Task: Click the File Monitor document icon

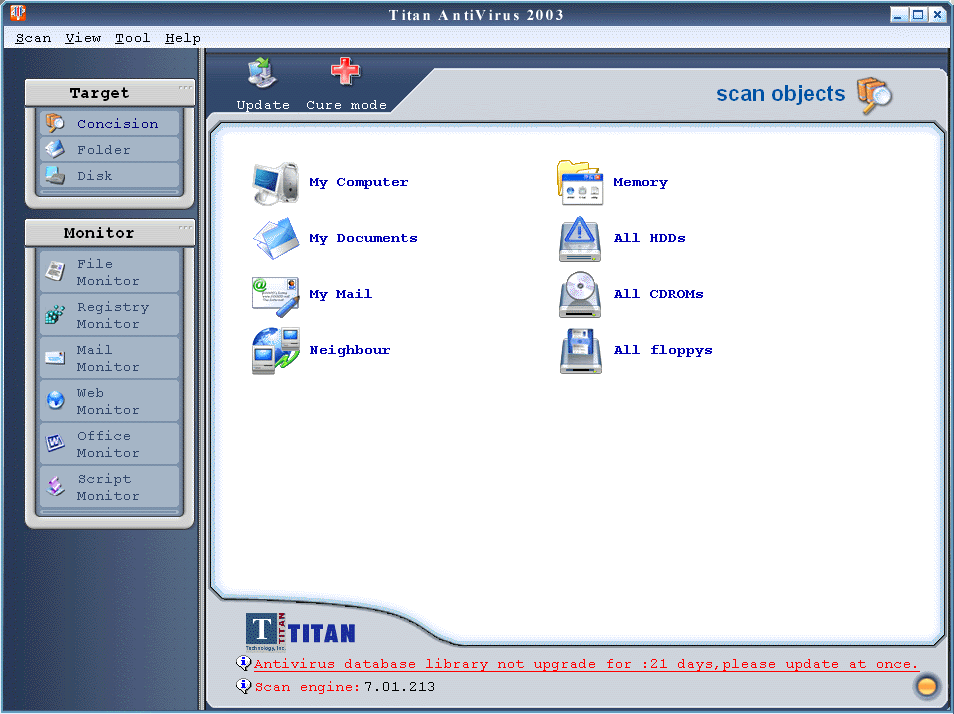Action: tap(55, 271)
